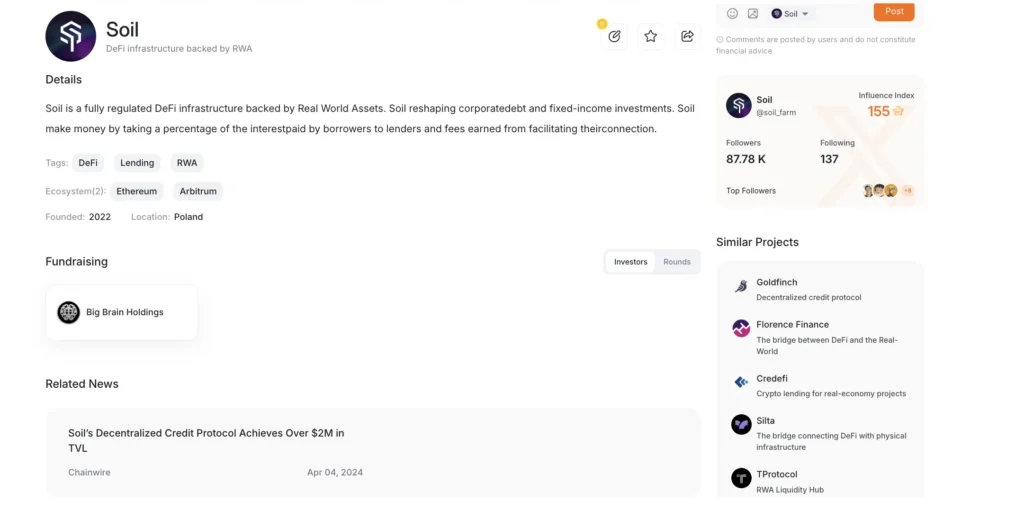Filter by the RWA tag
Screen dimensions: 1024x511
[x=187, y=163]
